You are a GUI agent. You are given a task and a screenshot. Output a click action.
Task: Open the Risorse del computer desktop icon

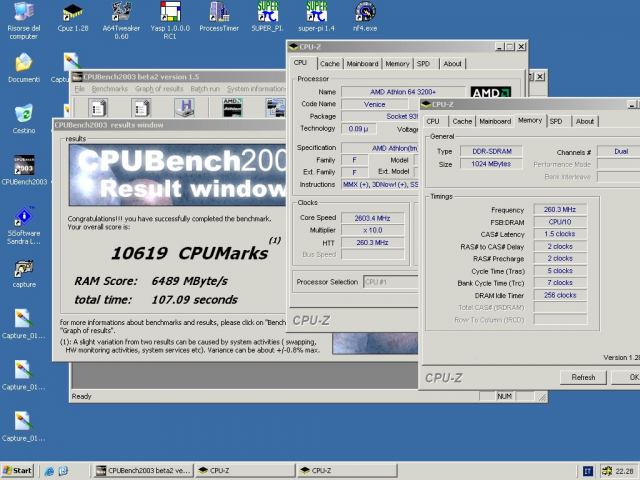click(x=24, y=20)
